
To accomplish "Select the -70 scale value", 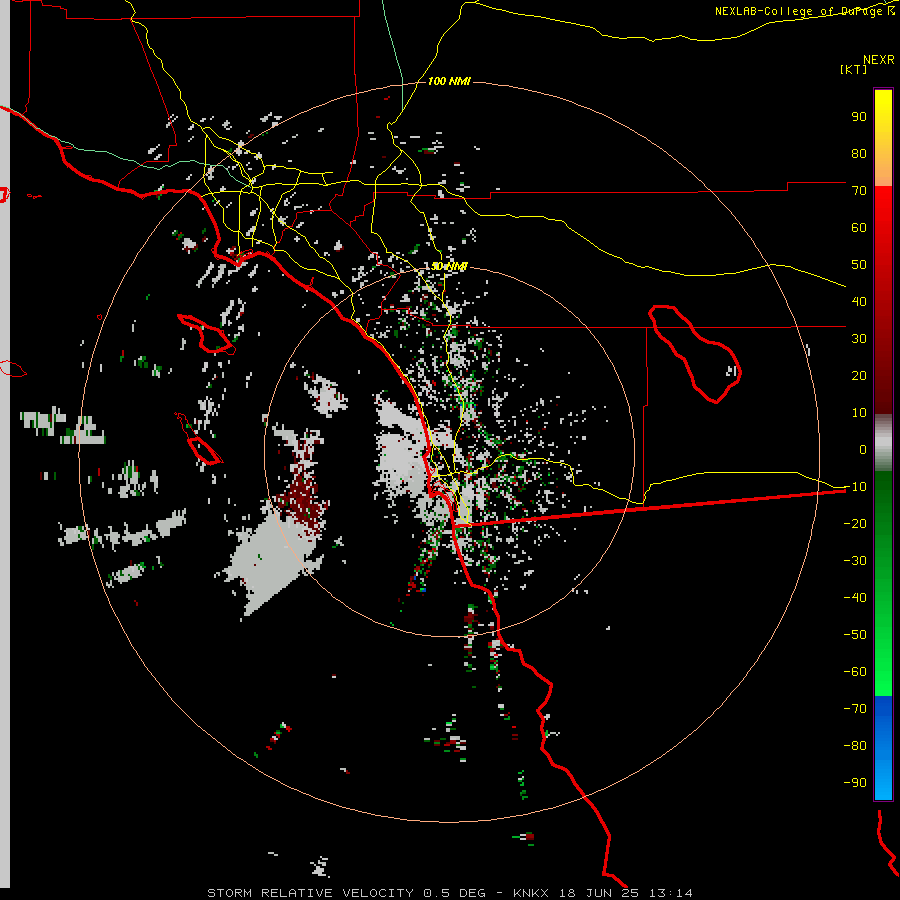I will click(x=855, y=709).
